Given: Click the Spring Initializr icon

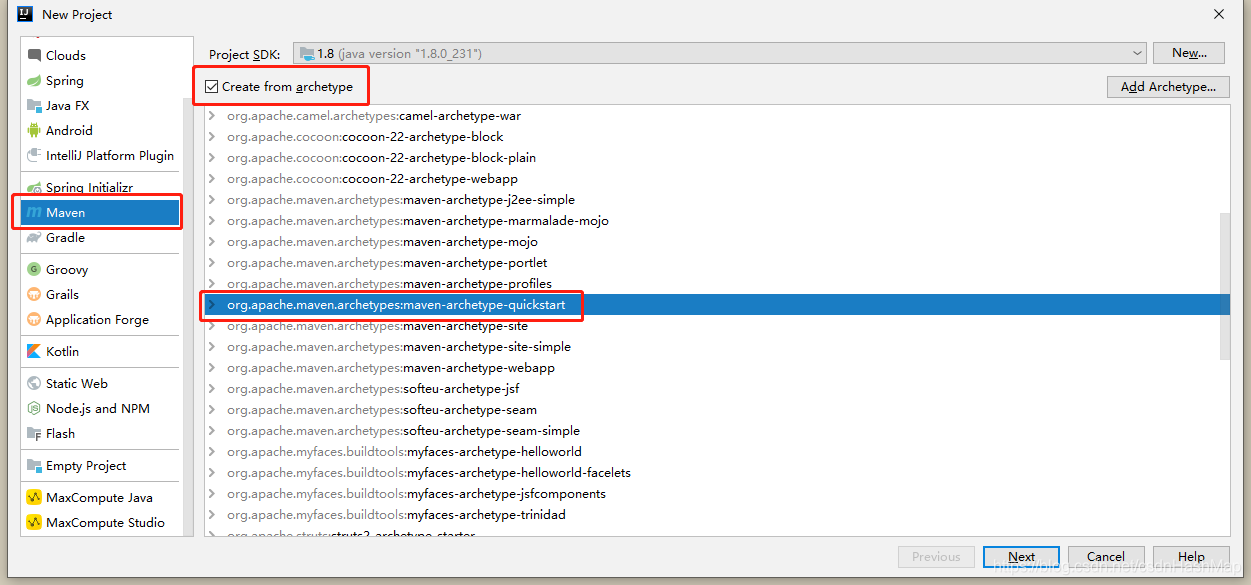Looking at the screenshot, I should (x=34, y=188).
